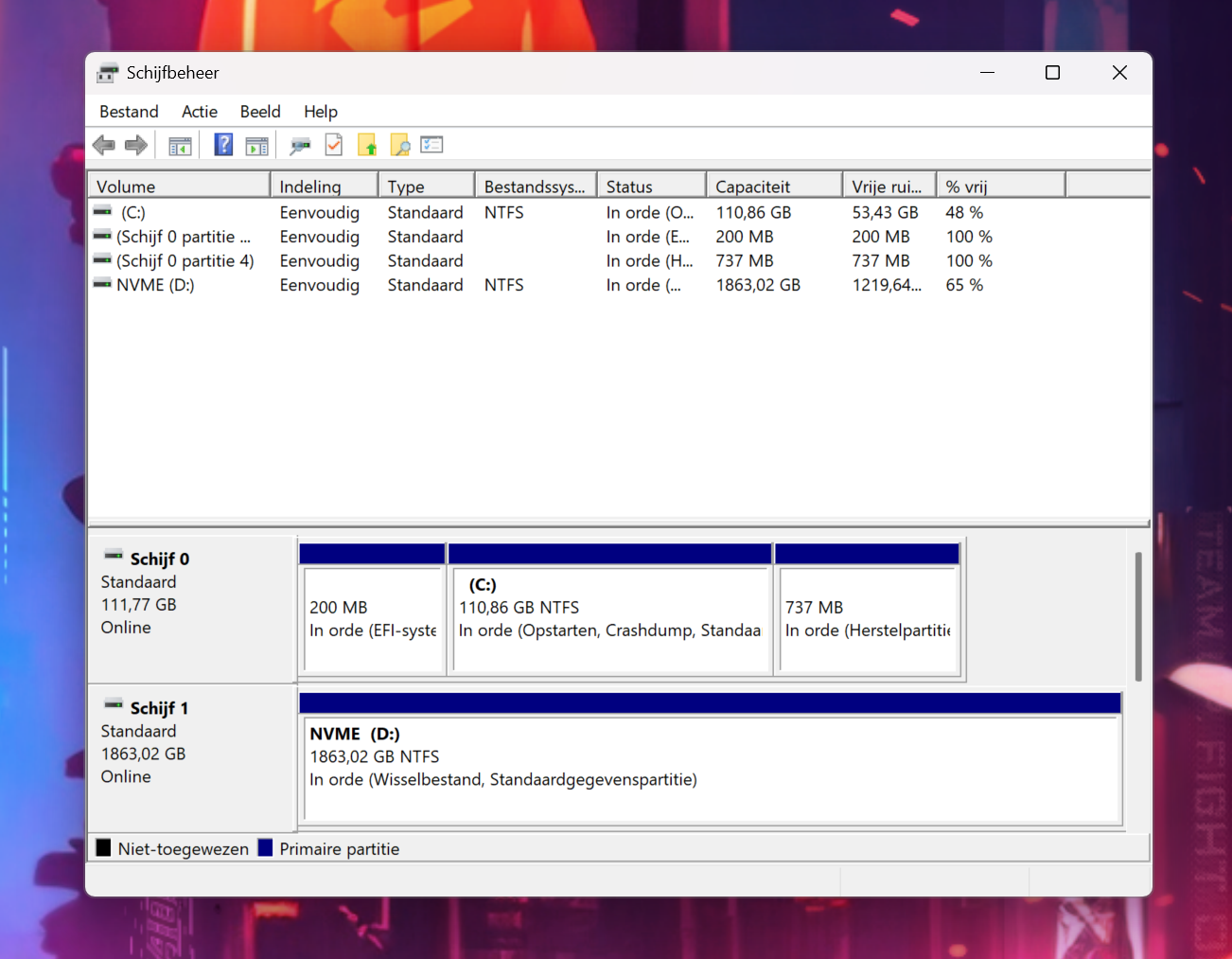The width and height of the screenshot is (1232, 959).
Task: Click the disk icon beside Schijf 0
Action: [x=114, y=556]
